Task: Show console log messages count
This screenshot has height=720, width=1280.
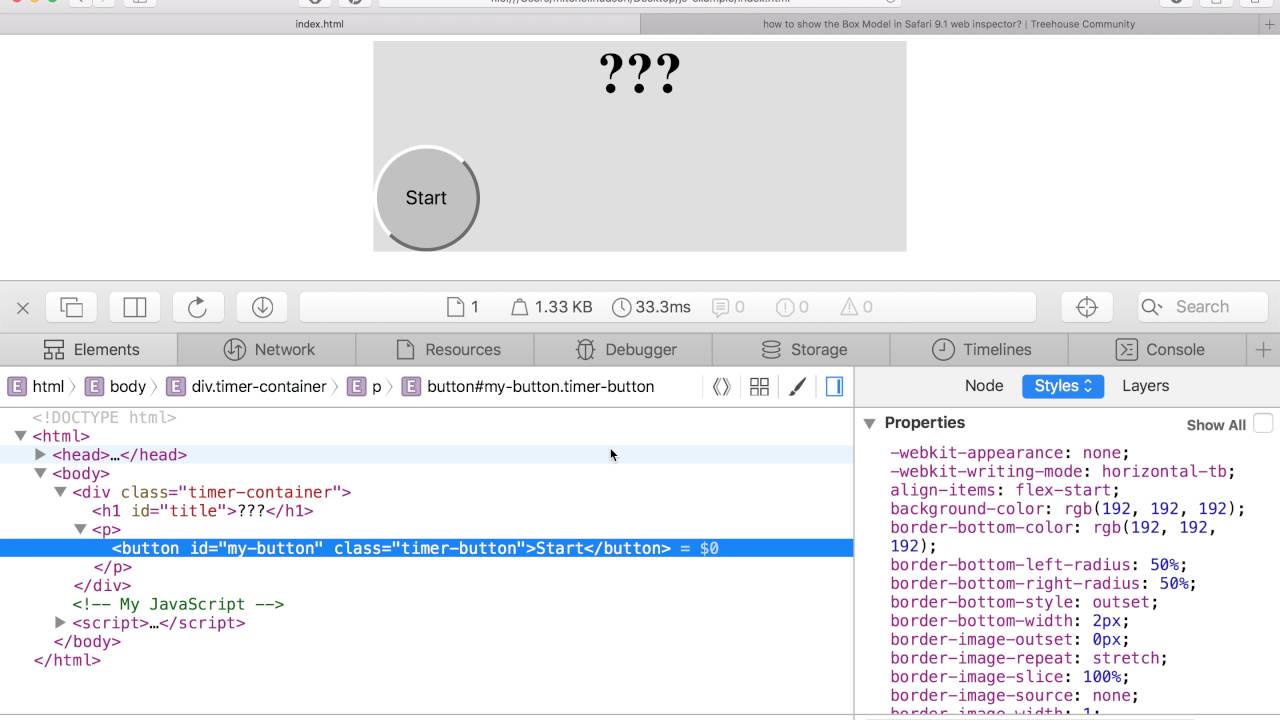Action: coord(728,307)
